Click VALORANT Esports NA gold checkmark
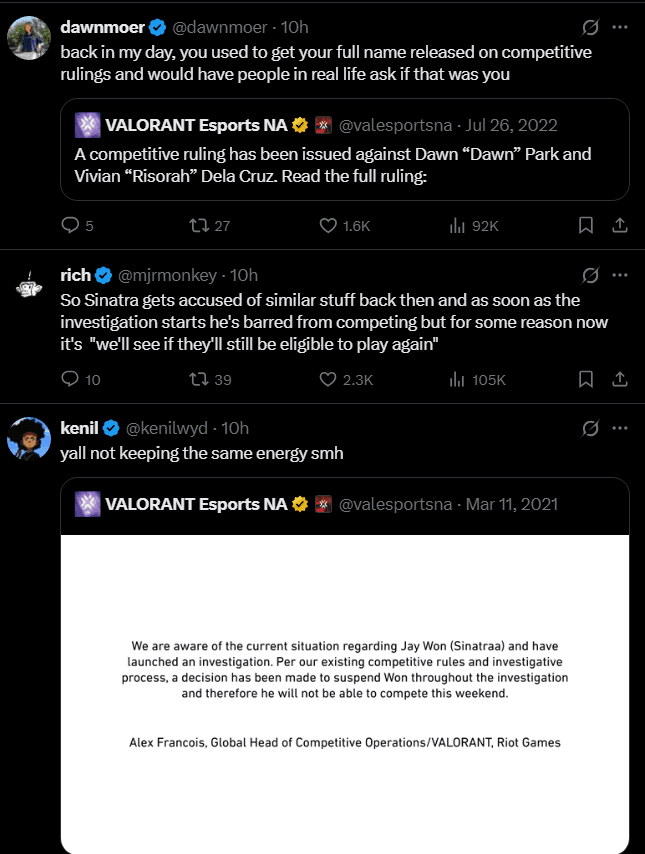This screenshot has height=854, width=645. click(298, 124)
